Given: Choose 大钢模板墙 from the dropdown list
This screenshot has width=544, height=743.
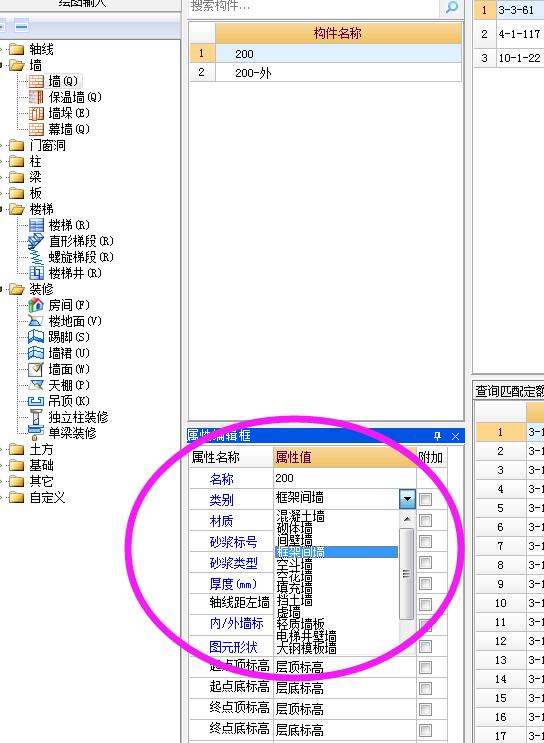Looking at the screenshot, I should coord(307,647).
